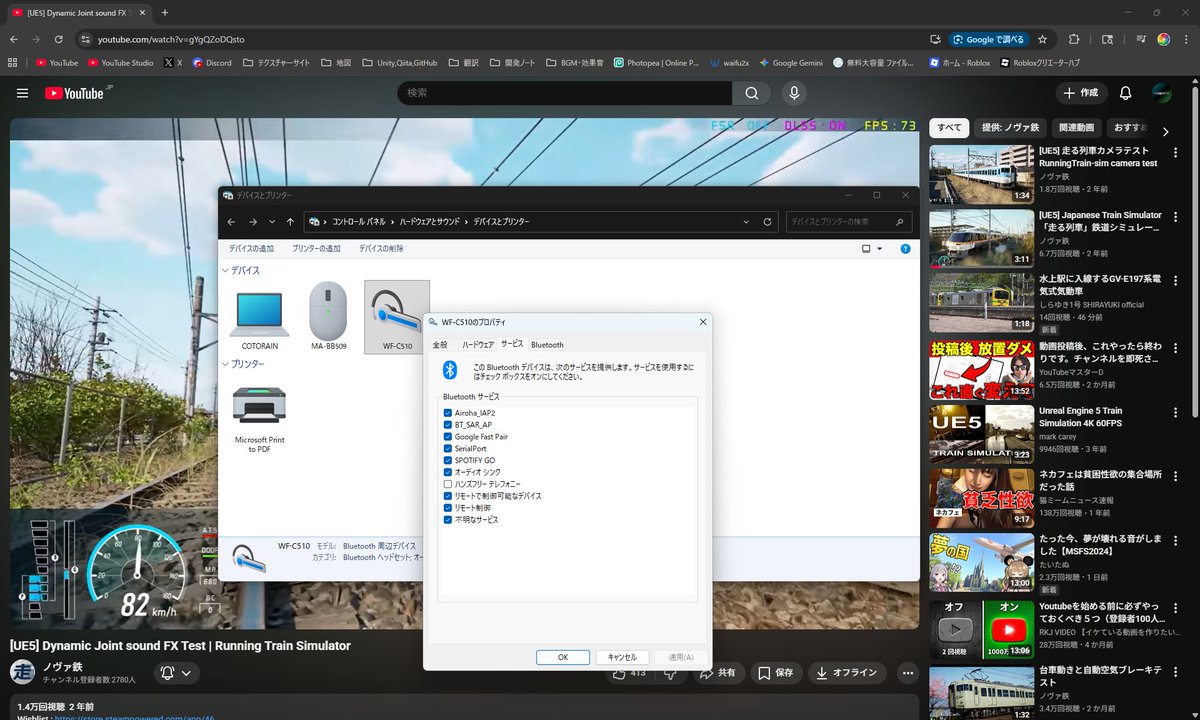1200x720 pixels.
Task: Open the YouTube Studio bookmark
Action: click(x=121, y=62)
